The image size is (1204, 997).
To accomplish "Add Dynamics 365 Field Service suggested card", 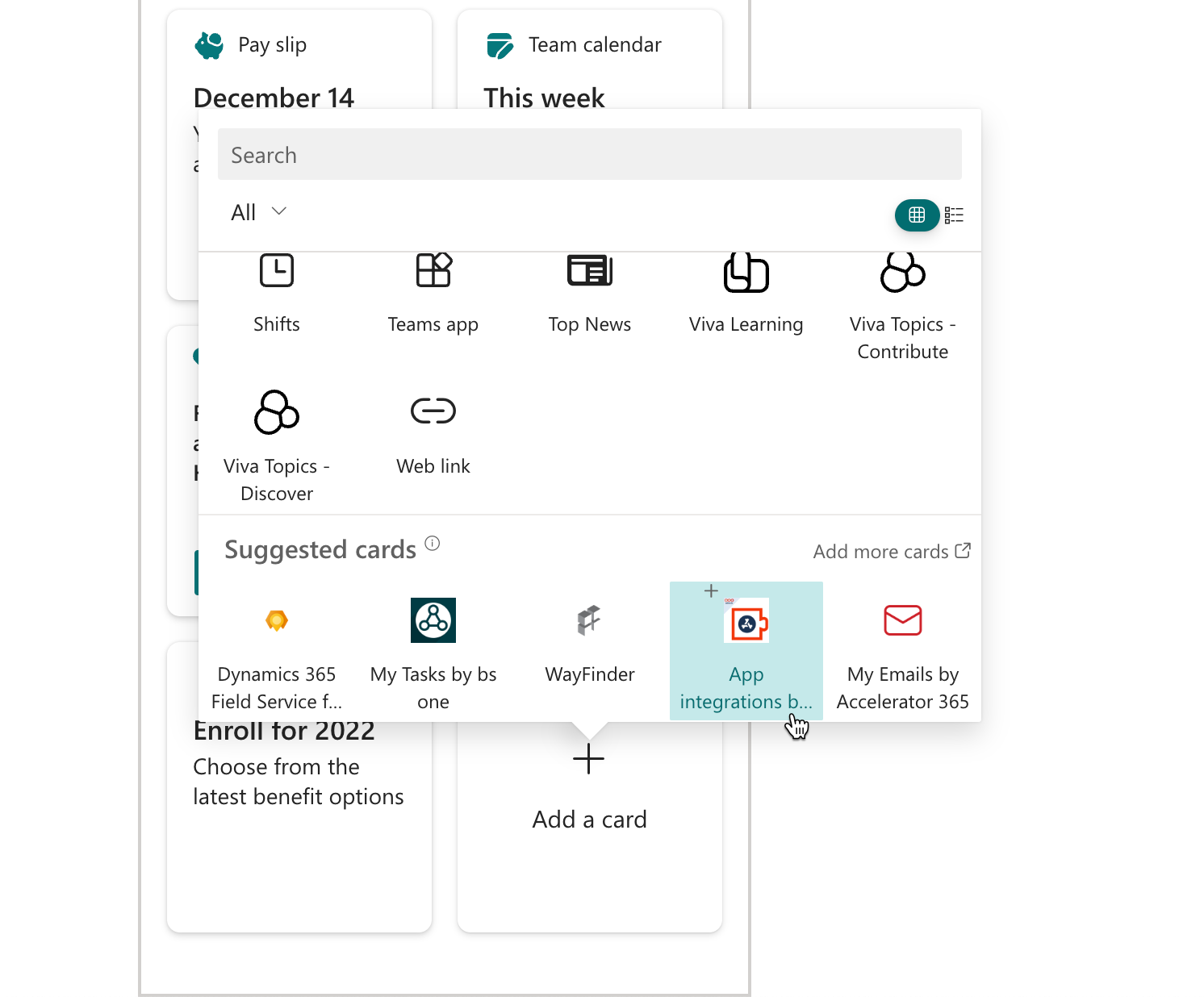I will click(277, 651).
